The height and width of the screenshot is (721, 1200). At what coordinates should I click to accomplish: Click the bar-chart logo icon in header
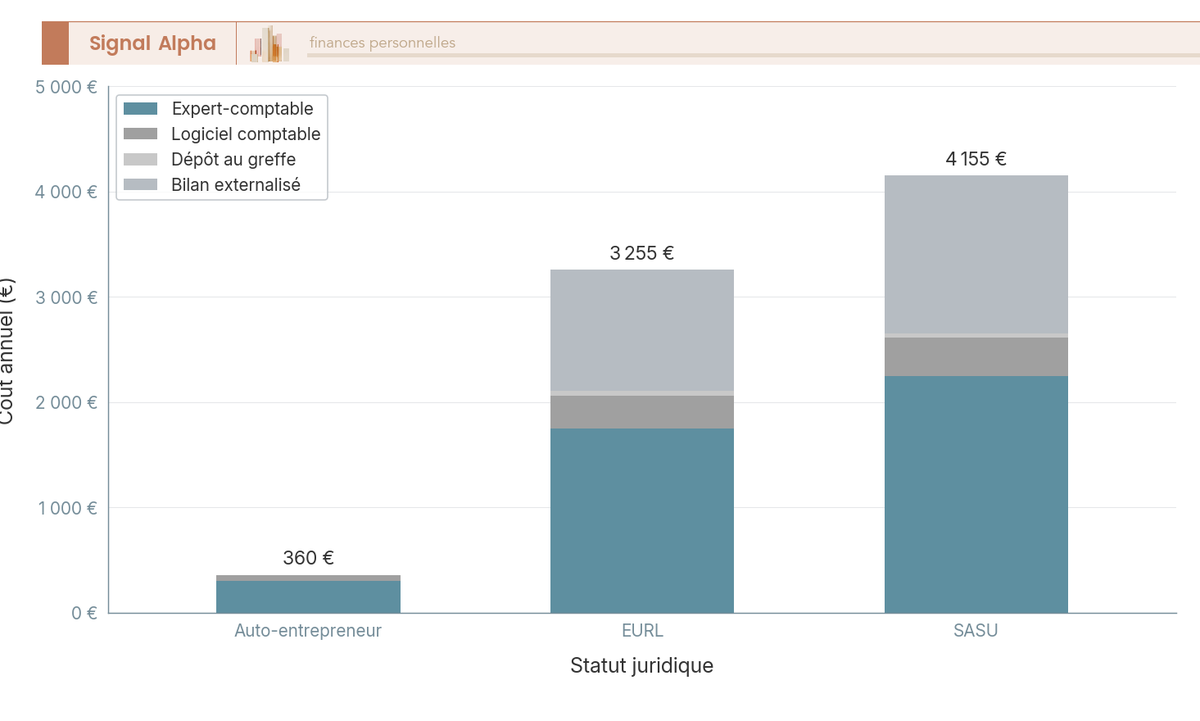point(269,44)
